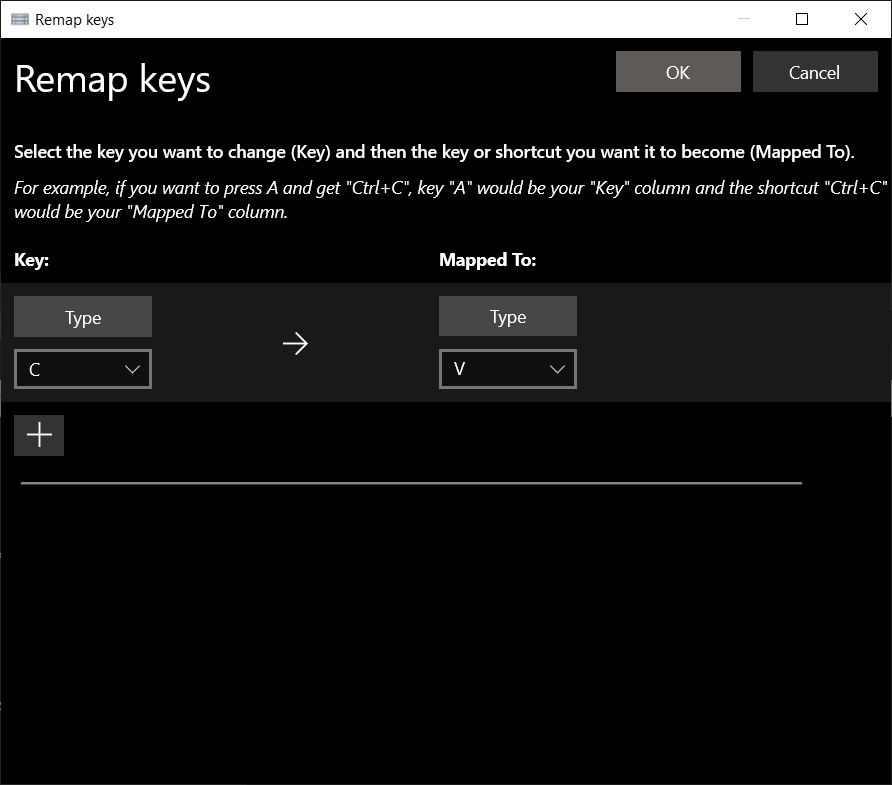
Task: Click the keyboard icon in title bar
Action: [20, 19]
